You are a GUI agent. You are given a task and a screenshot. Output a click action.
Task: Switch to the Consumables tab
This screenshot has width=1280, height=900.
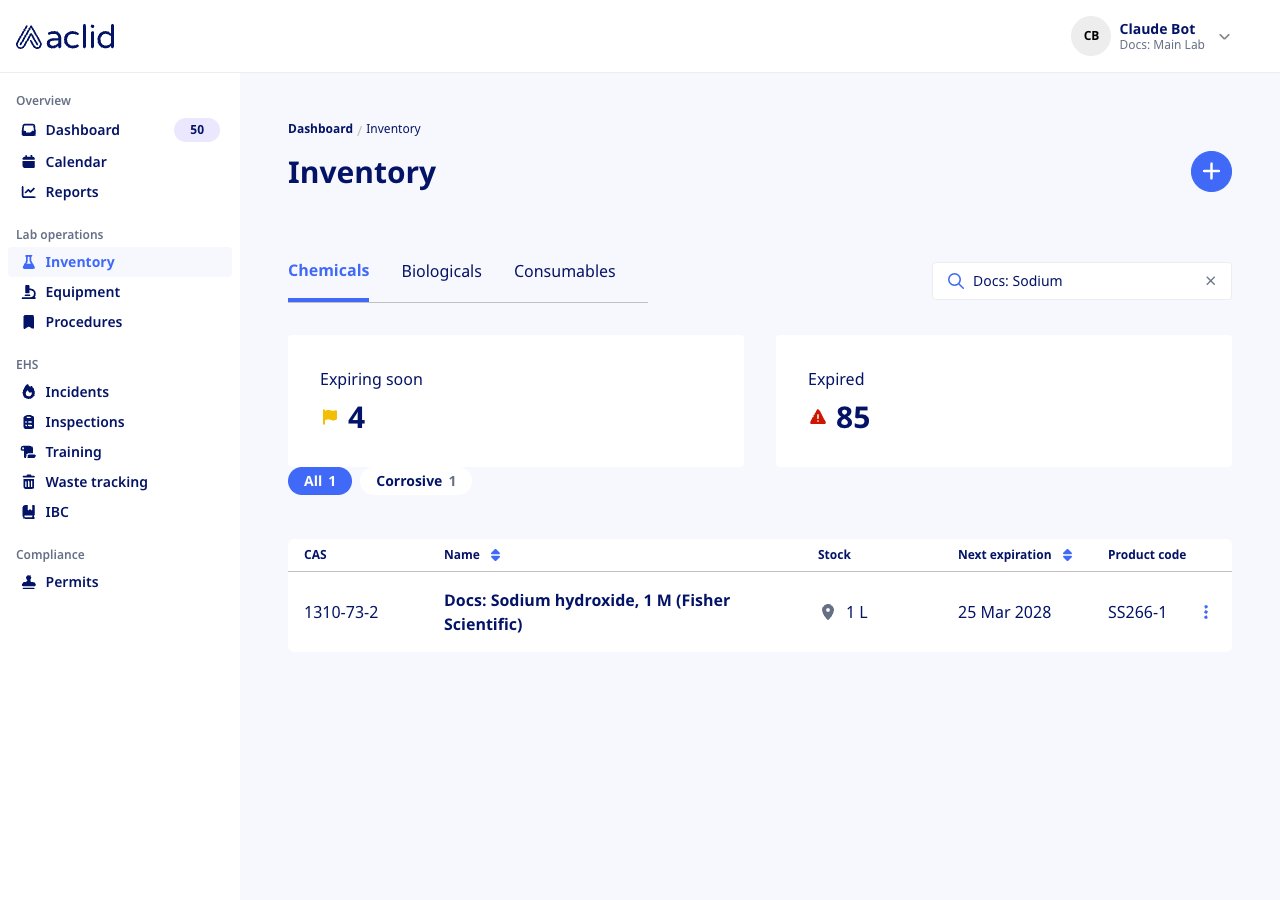coord(564,271)
